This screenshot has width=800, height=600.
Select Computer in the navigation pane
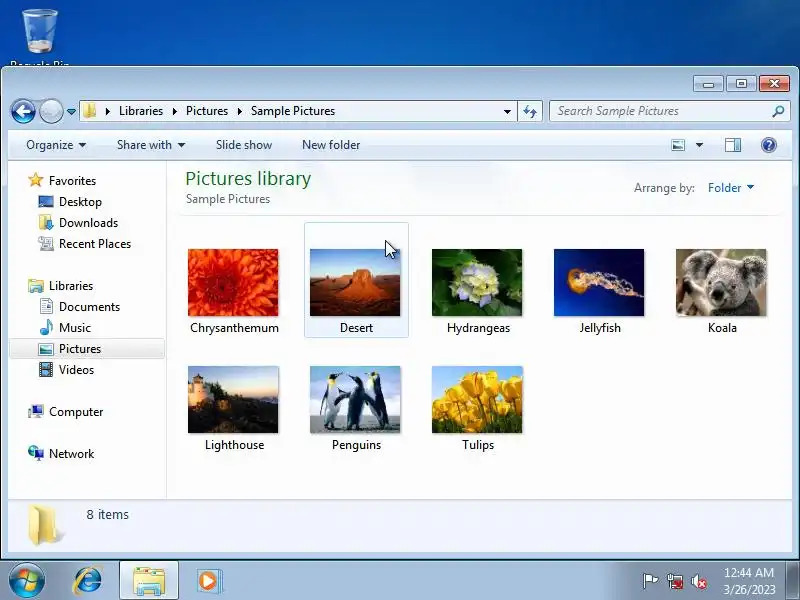76,412
